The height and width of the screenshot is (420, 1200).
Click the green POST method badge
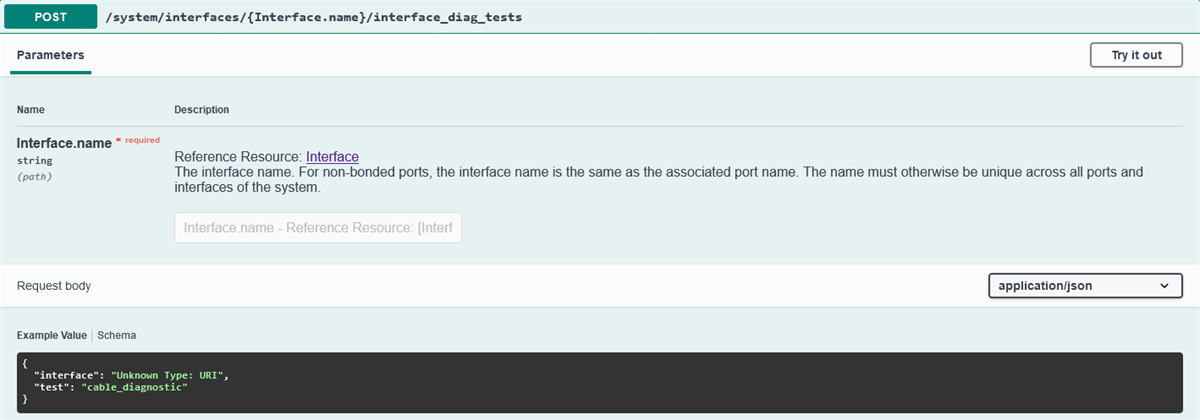pos(50,17)
